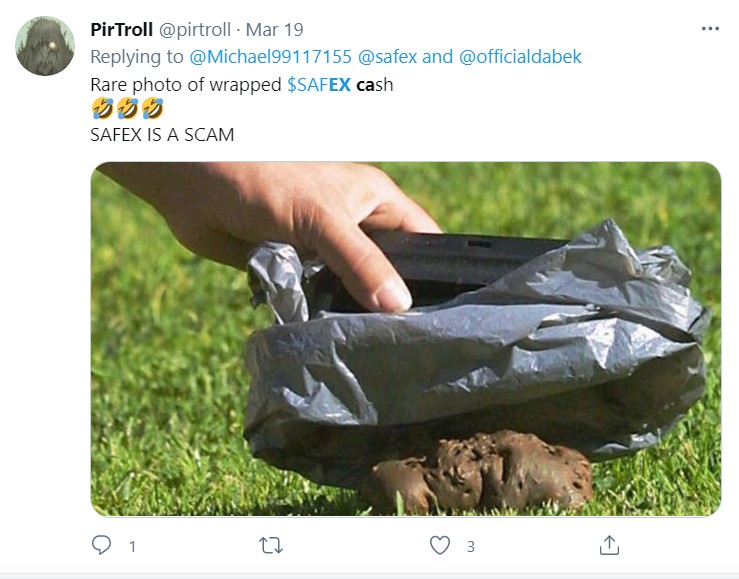
Task: Retweet this post using the retweet icon
Action: coord(271,546)
